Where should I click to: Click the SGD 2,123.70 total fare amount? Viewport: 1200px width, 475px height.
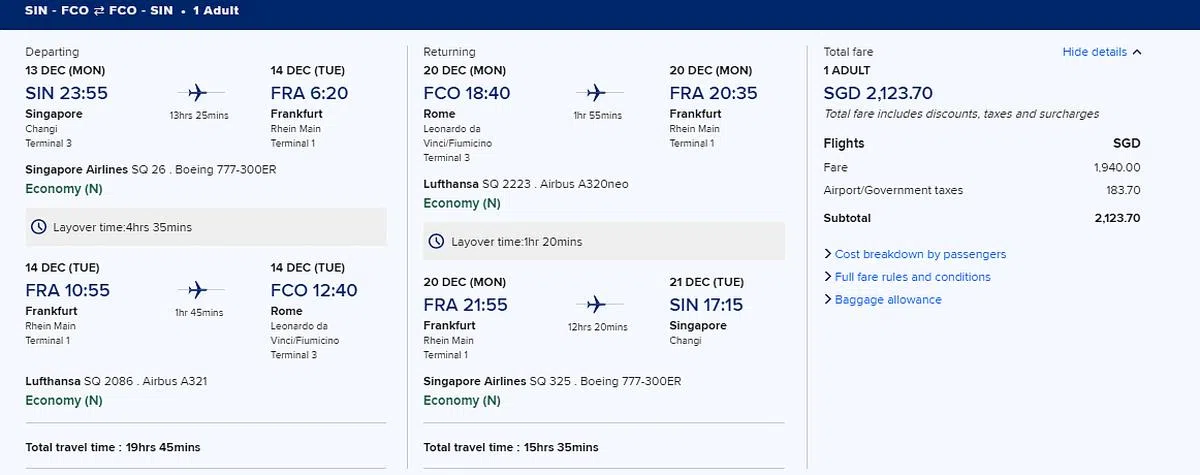[x=878, y=93]
